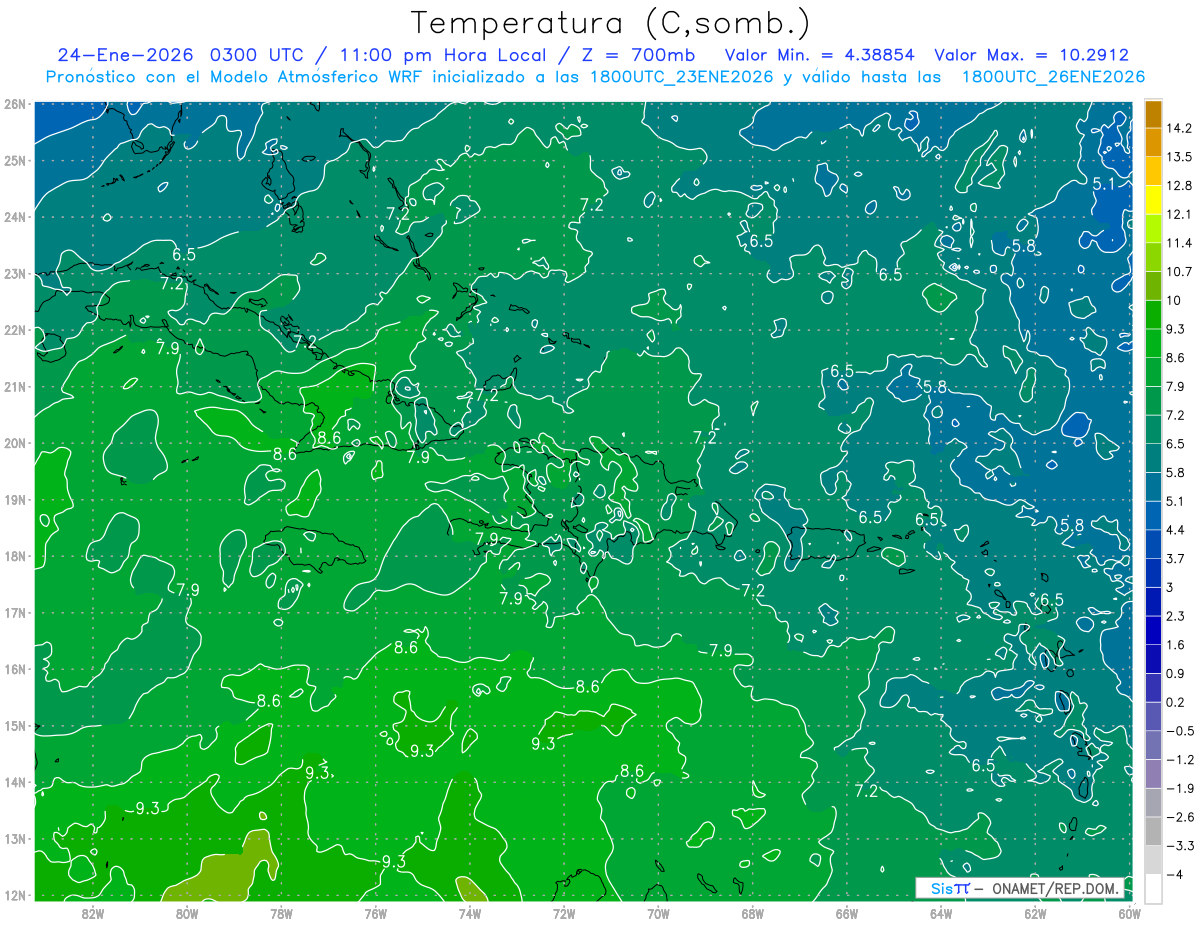1200x927 pixels.
Task: Click the "13.5" color scale value
Action: [x=1179, y=157]
